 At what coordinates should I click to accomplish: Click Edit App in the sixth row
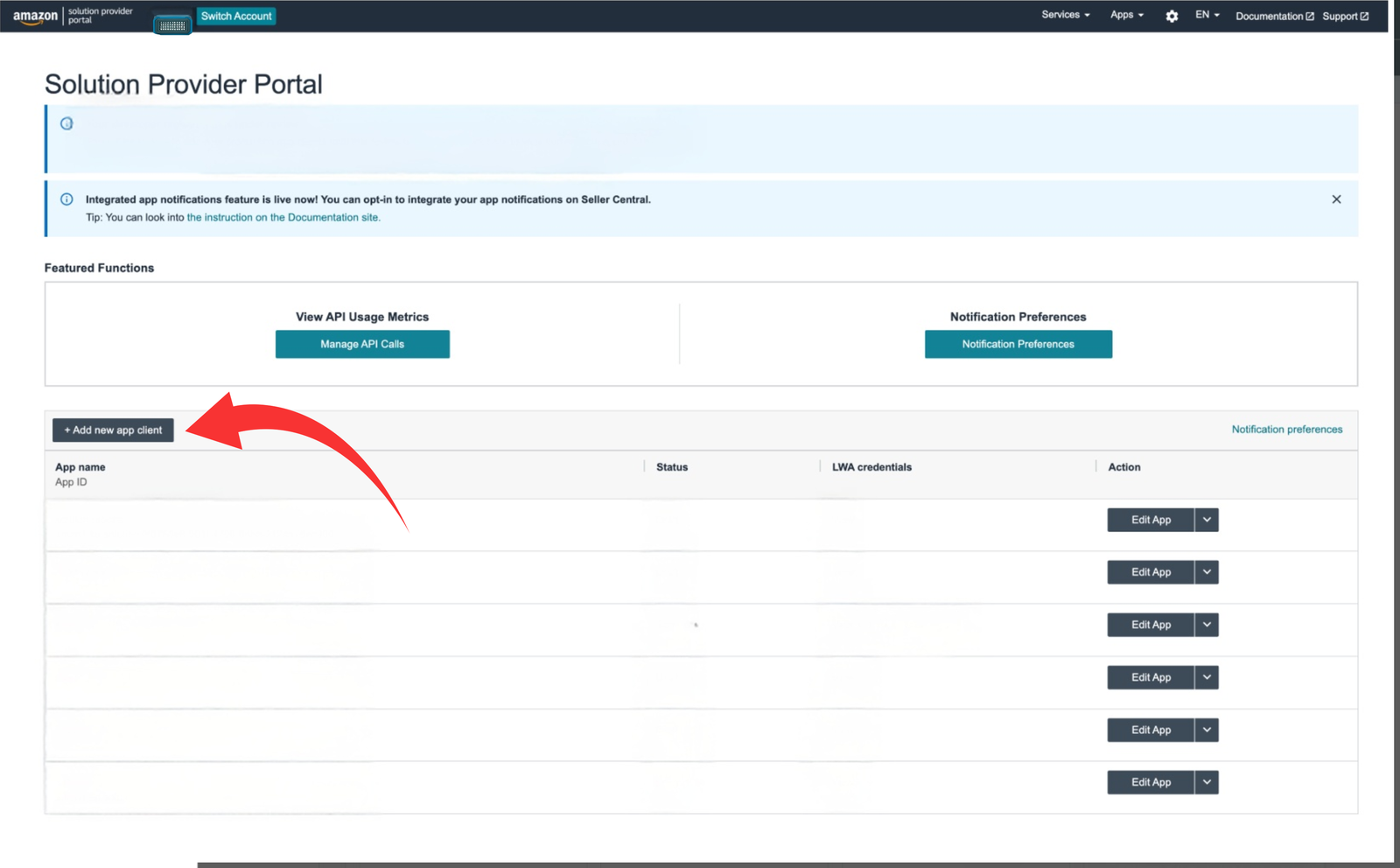1151,782
